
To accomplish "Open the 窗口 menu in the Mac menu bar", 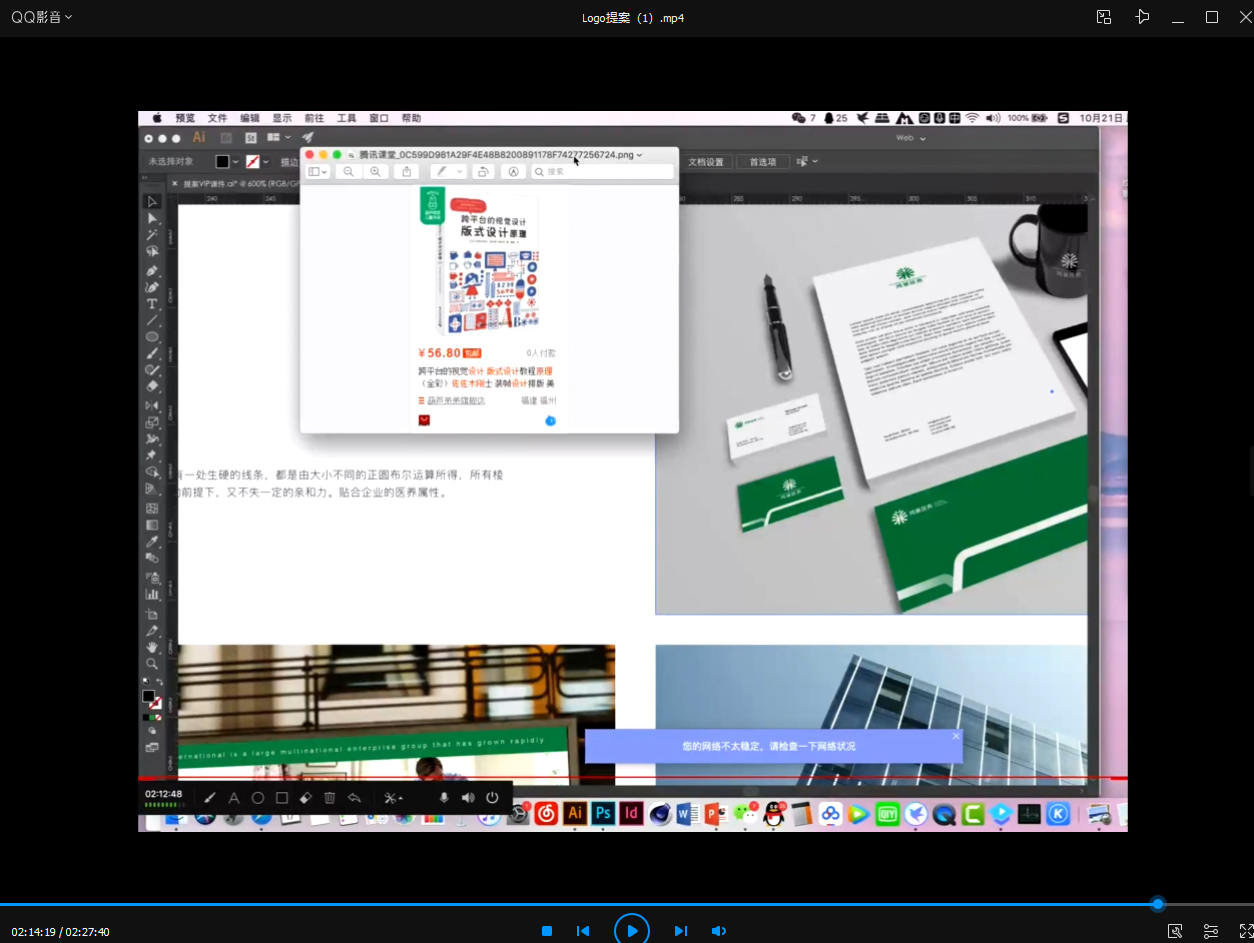I will point(378,118).
